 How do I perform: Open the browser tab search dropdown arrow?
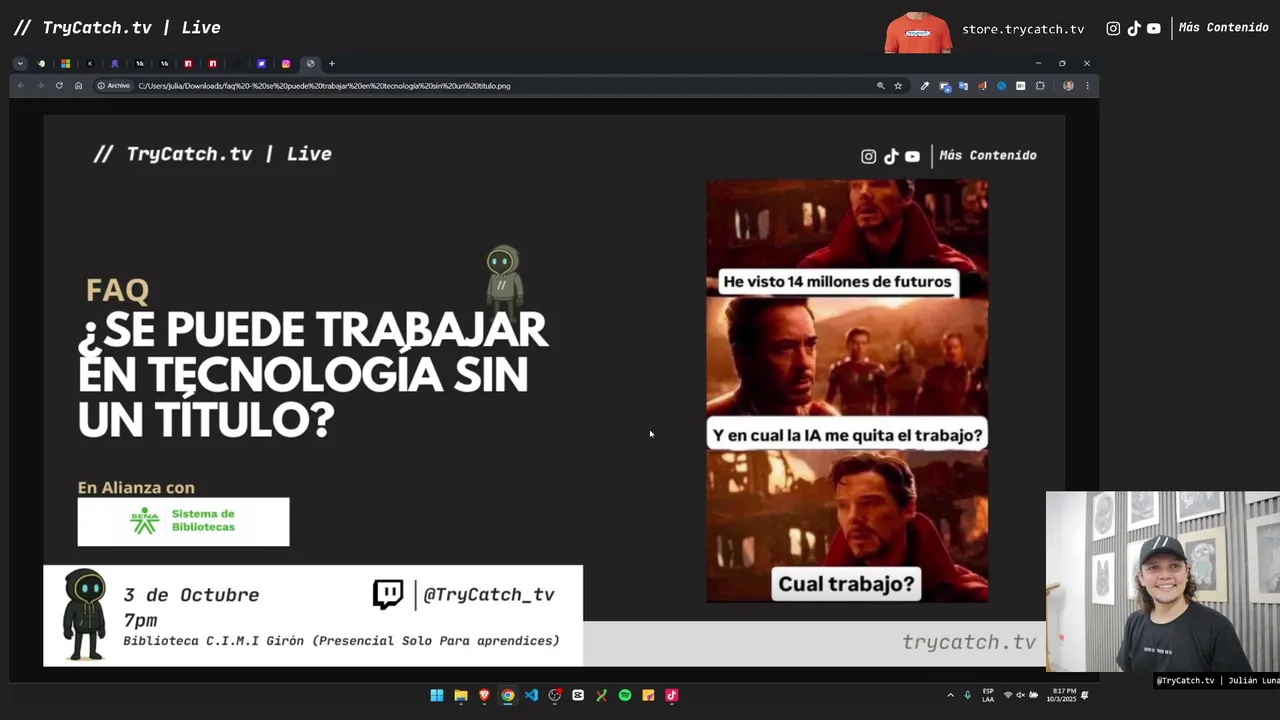20,63
